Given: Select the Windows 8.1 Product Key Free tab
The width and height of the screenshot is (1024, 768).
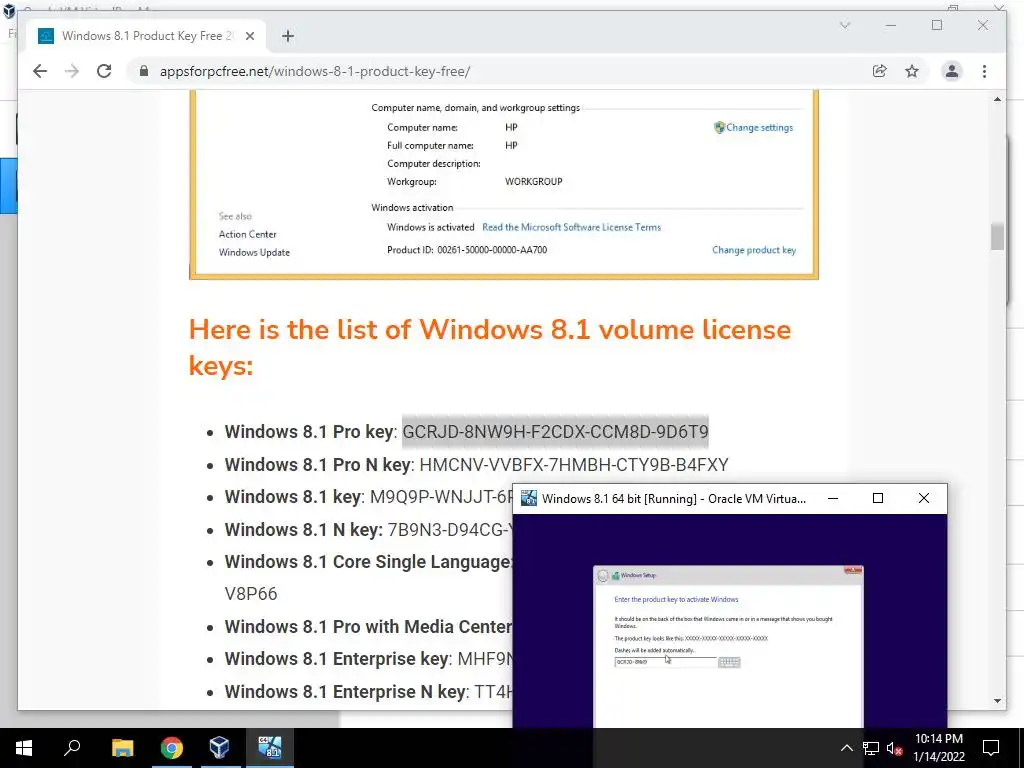Looking at the screenshot, I should pyautogui.click(x=146, y=36).
